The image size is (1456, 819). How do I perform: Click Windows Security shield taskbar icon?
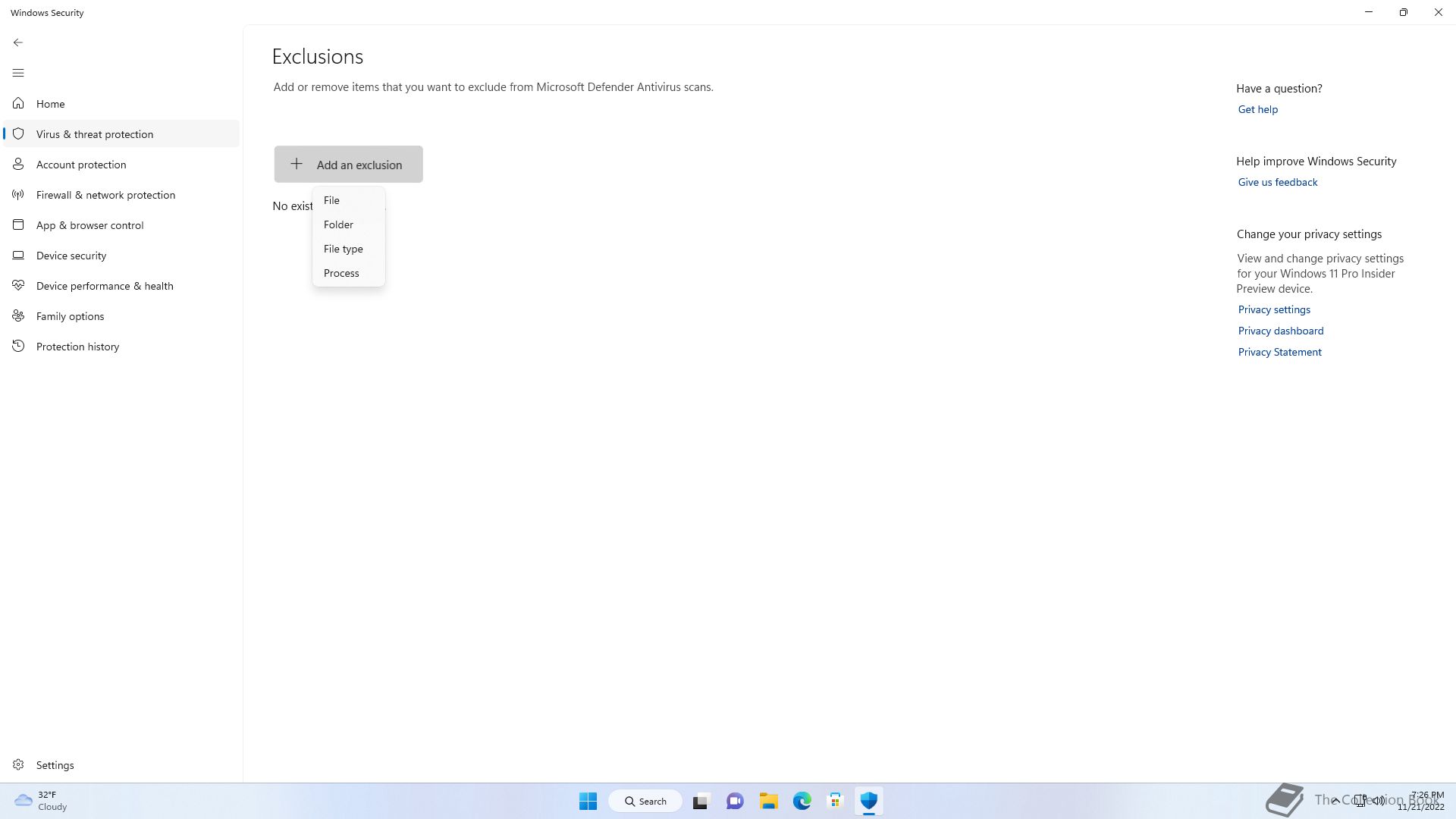[868, 801]
